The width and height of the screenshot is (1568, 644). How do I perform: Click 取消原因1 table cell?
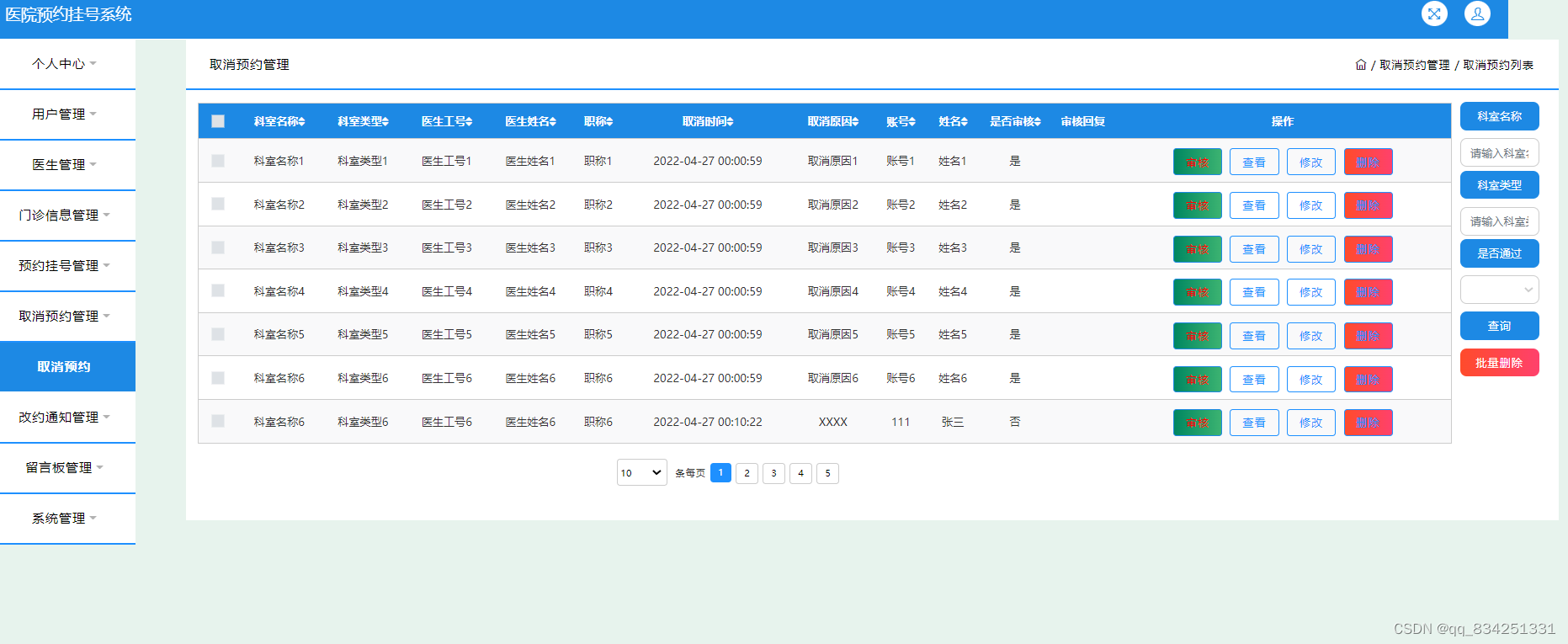tap(833, 161)
